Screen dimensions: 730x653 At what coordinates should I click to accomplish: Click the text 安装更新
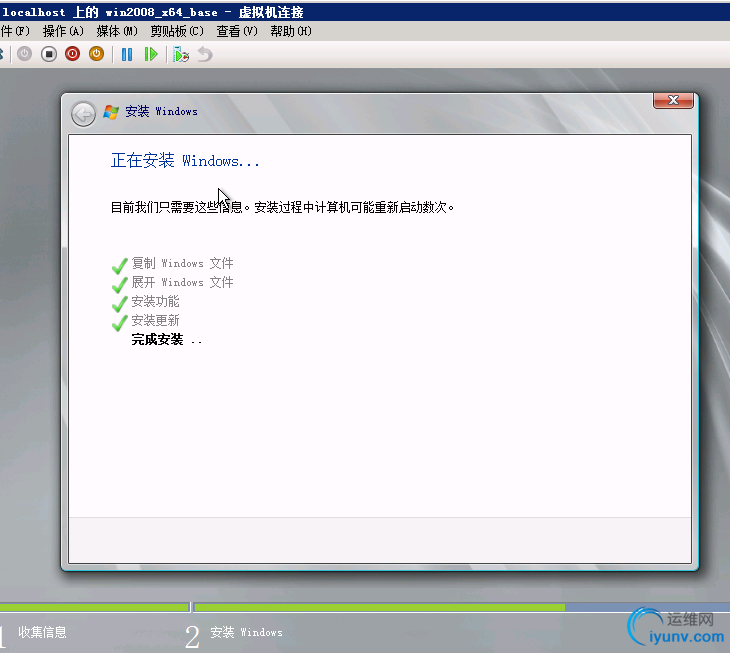(x=155, y=320)
